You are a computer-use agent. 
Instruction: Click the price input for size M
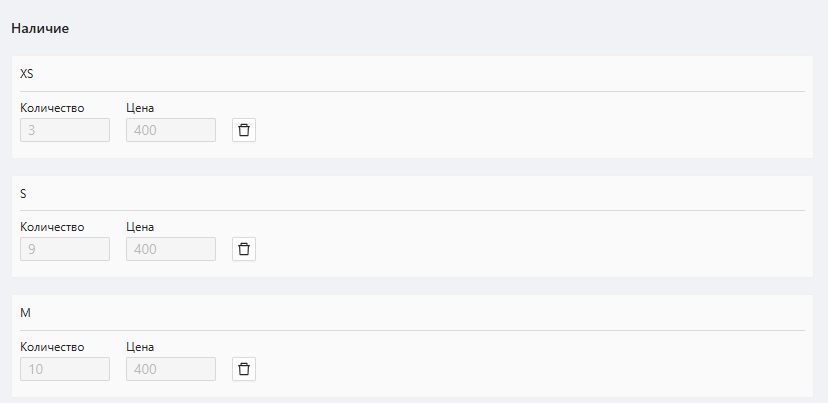(171, 369)
